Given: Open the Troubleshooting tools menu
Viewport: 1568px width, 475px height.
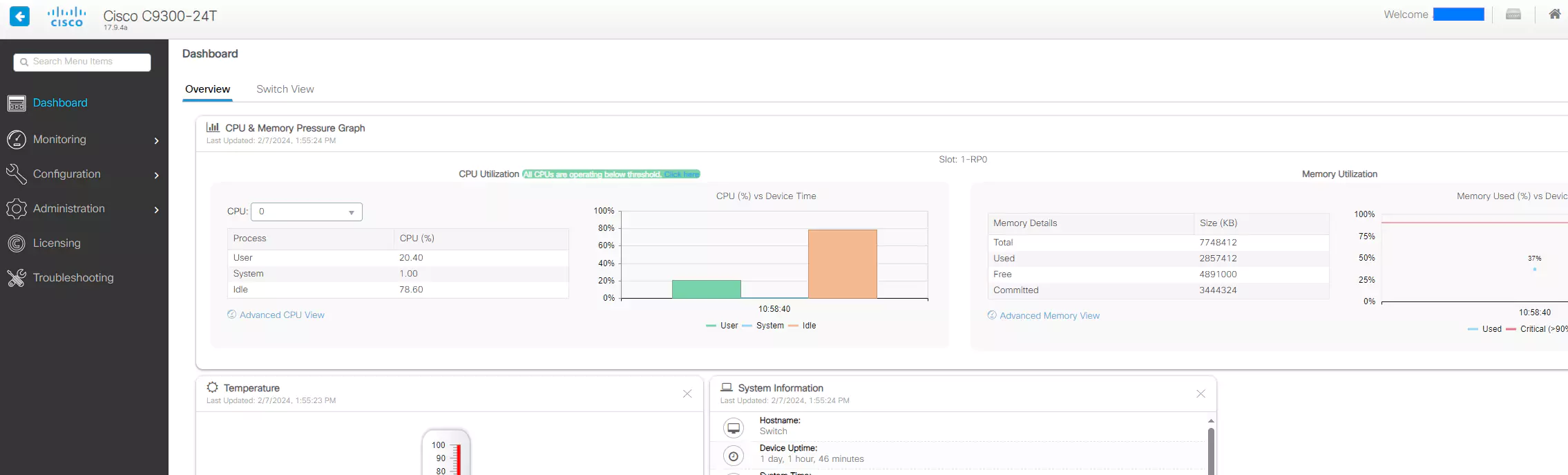Looking at the screenshot, I should 73,278.
